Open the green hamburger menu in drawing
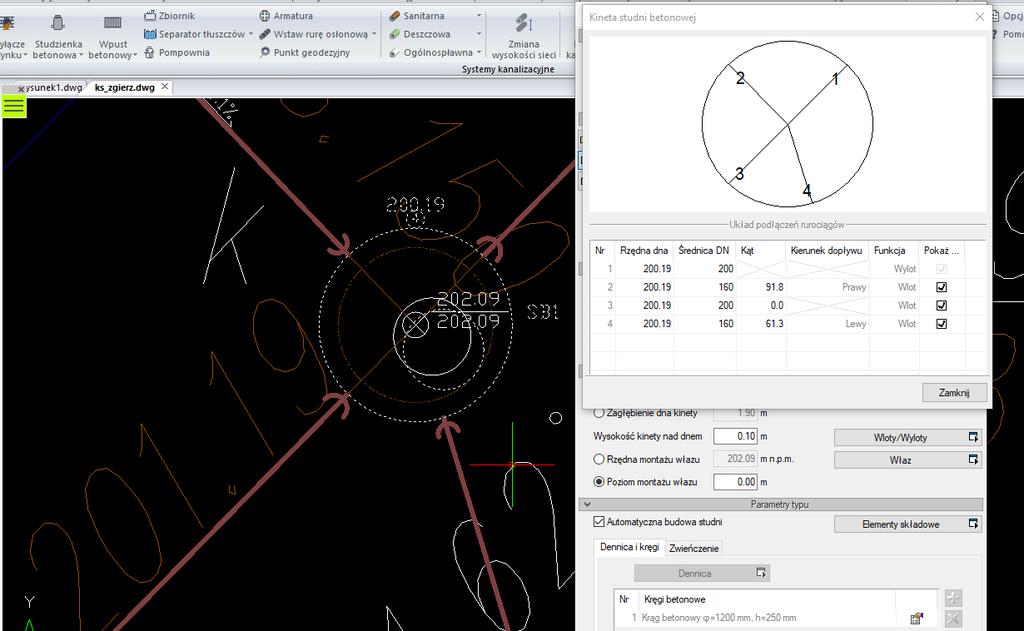 (14, 106)
